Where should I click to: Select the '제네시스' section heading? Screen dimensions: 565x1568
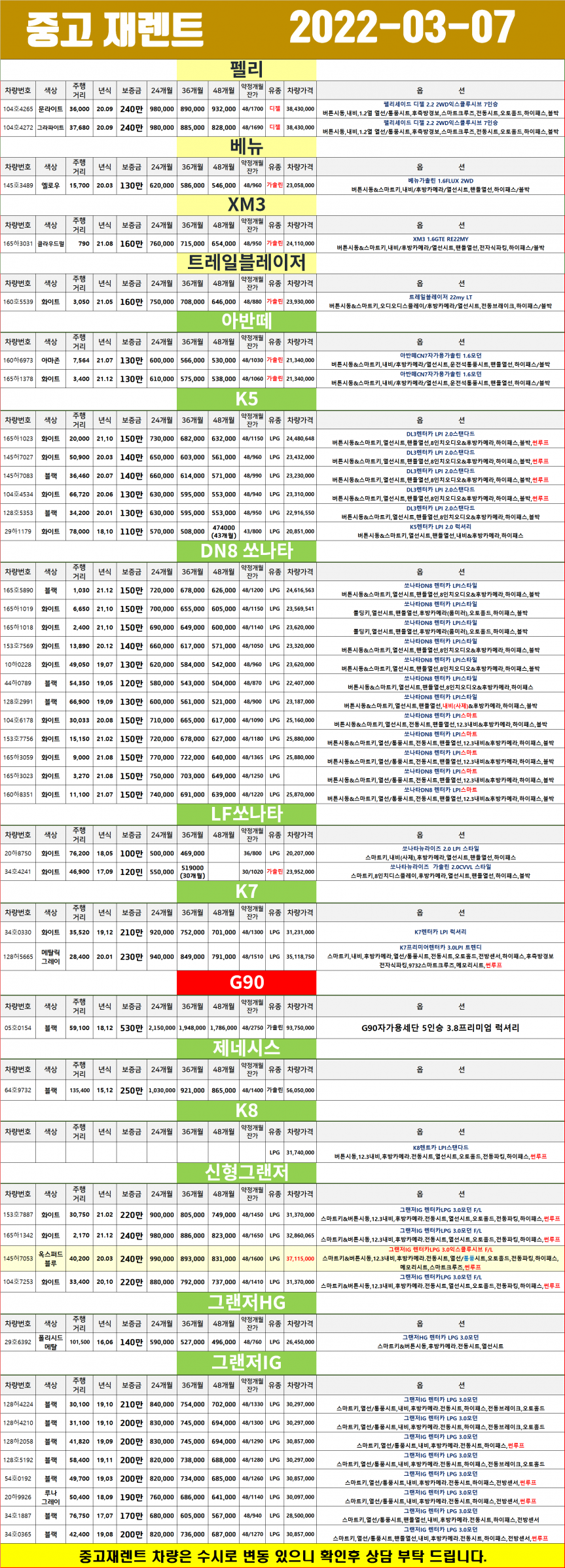(x=247, y=1048)
